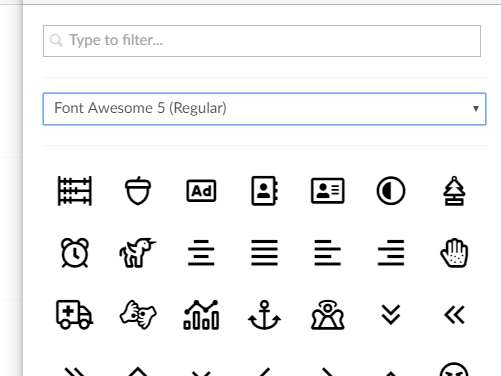Select the address book icon

[x=264, y=191]
